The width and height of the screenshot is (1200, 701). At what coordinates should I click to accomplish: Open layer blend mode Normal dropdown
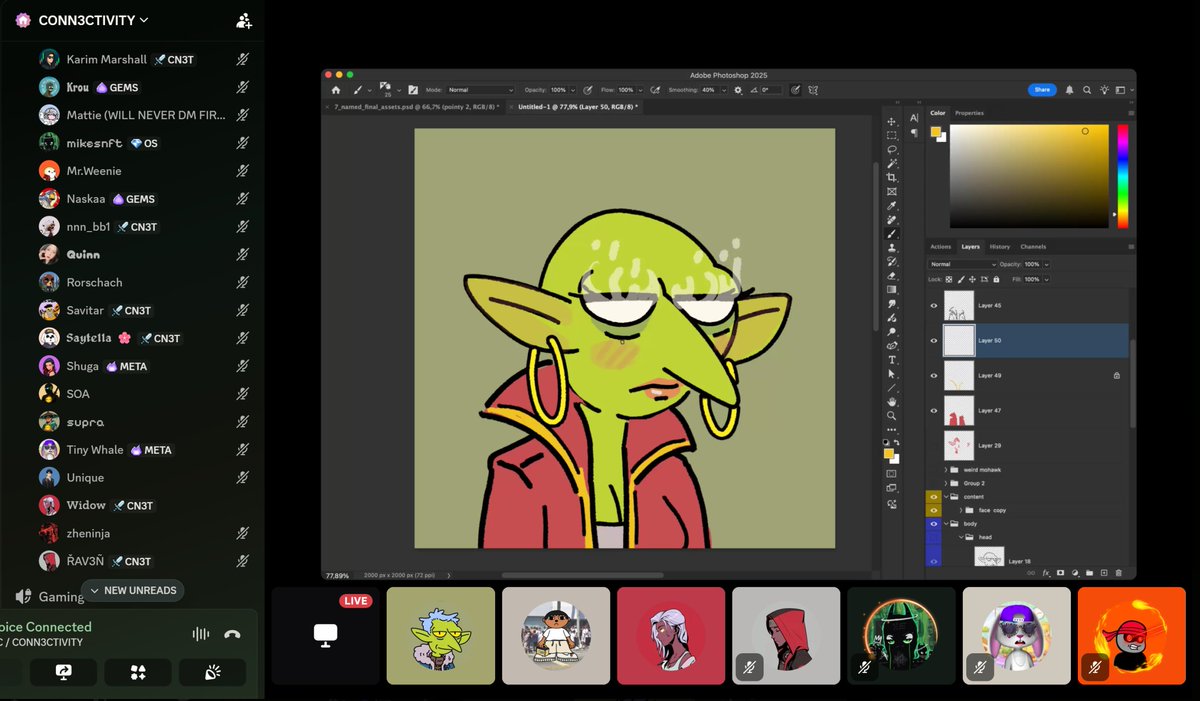(x=963, y=264)
